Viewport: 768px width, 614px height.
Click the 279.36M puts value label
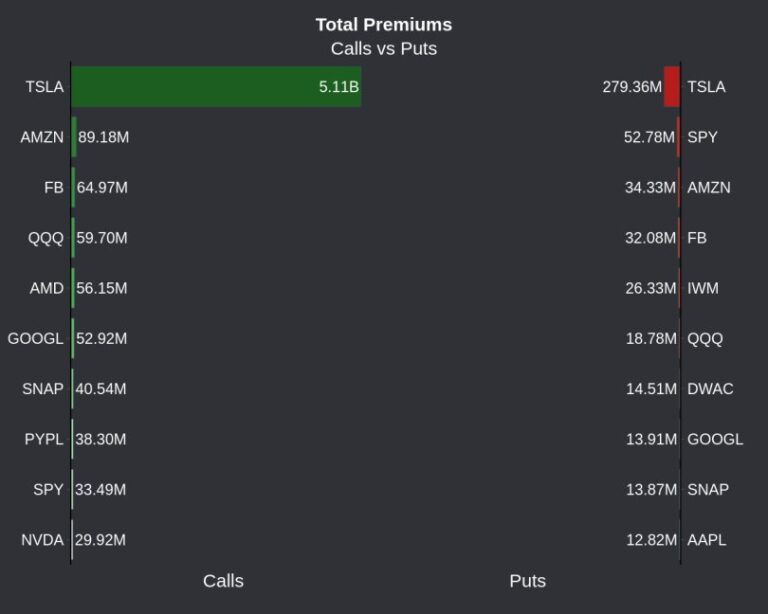[631, 87]
